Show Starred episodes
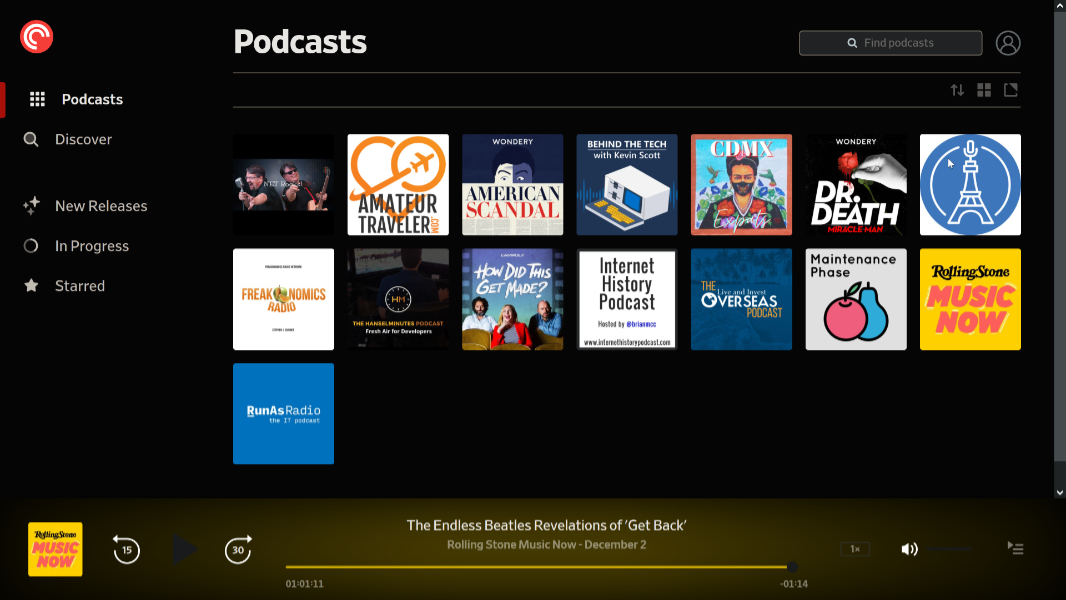This screenshot has width=1066, height=600. (79, 286)
